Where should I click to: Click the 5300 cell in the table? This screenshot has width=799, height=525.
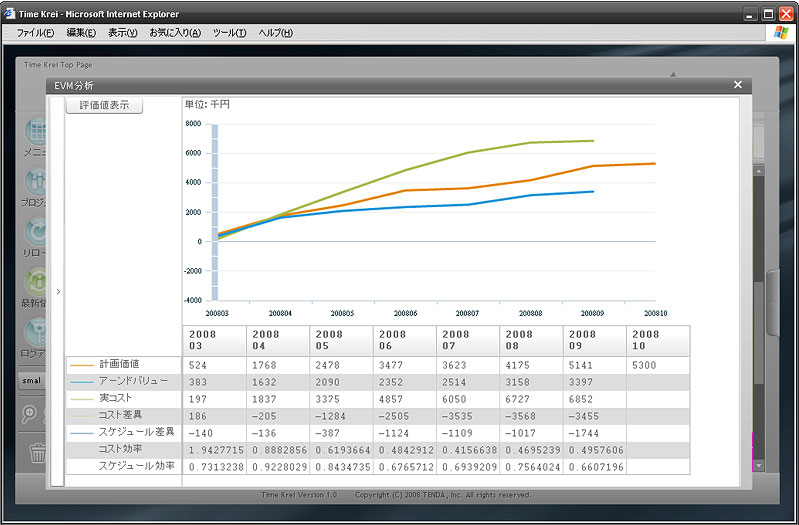point(645,365)
